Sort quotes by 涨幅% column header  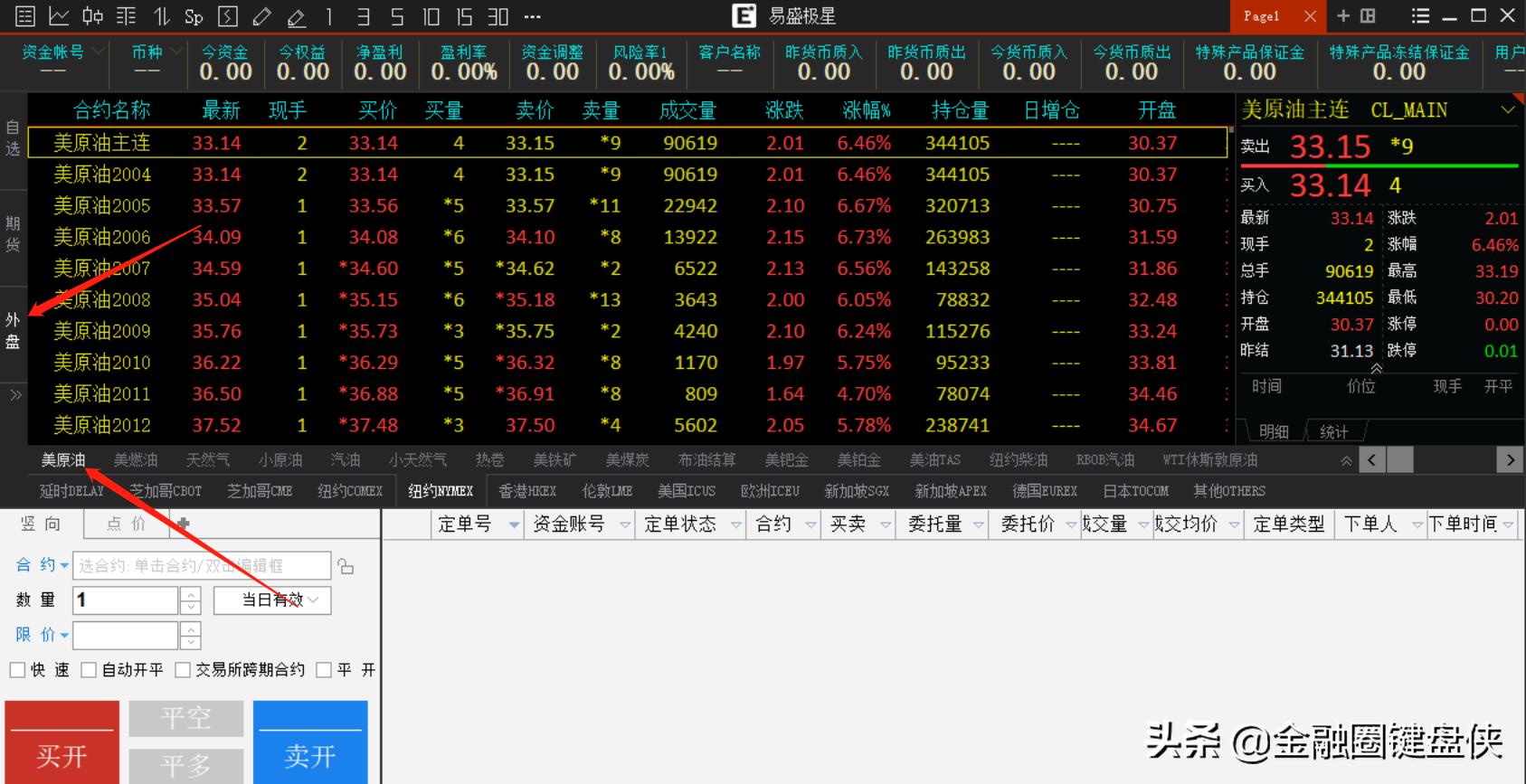(866, 110)
